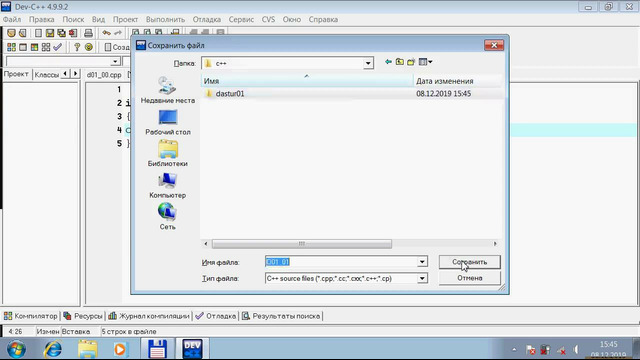
Task: Open the Поиск menu
Action: 73,19
